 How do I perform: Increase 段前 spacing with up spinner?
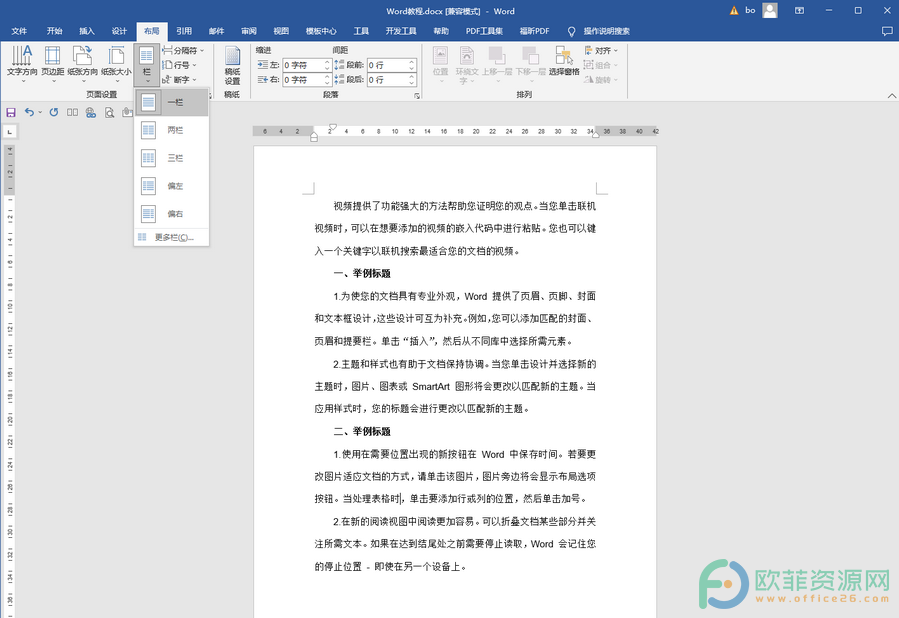tap(412, 62)
